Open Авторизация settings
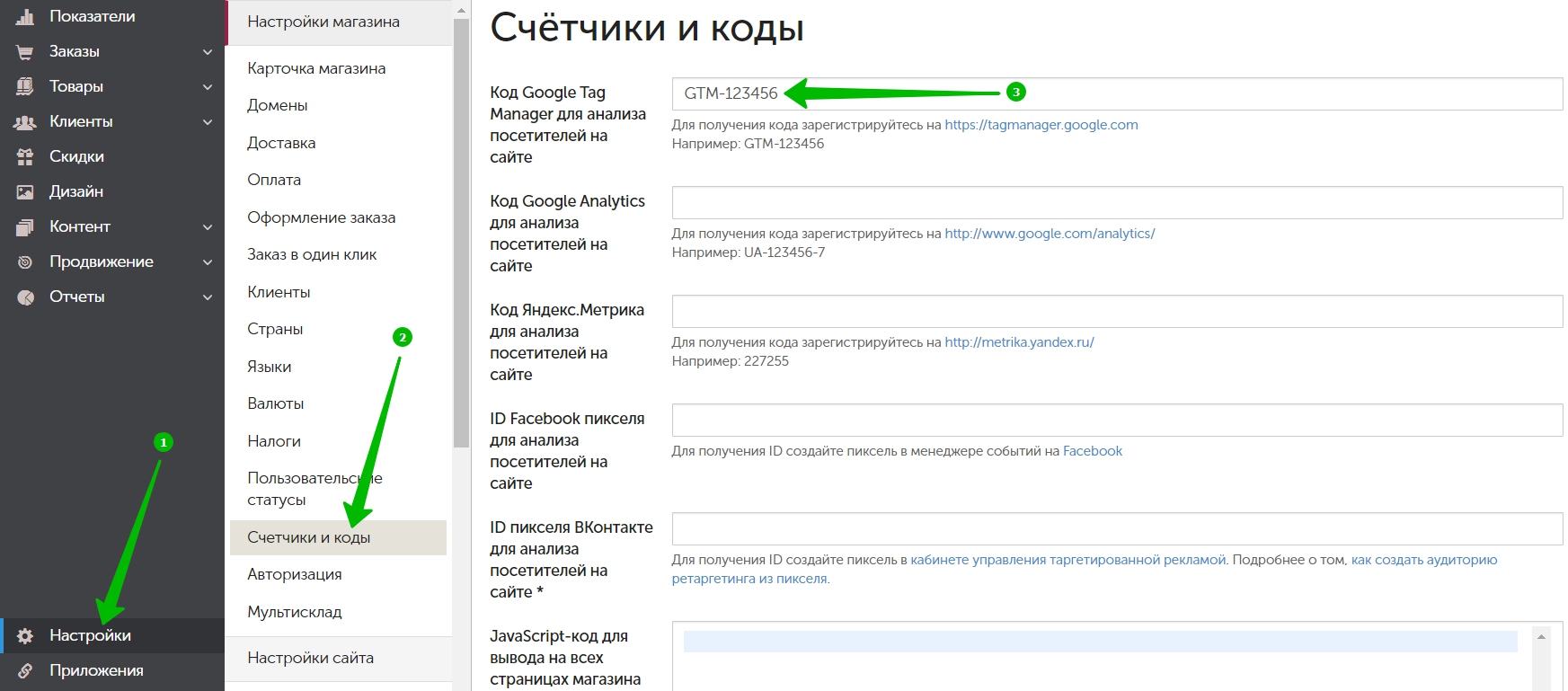The image size is (1568, 691). (x=295, y=574)
